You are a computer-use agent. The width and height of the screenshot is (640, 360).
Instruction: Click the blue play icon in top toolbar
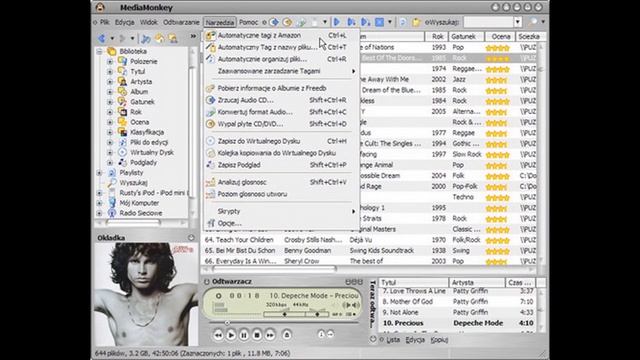click(x=337, y=22)
